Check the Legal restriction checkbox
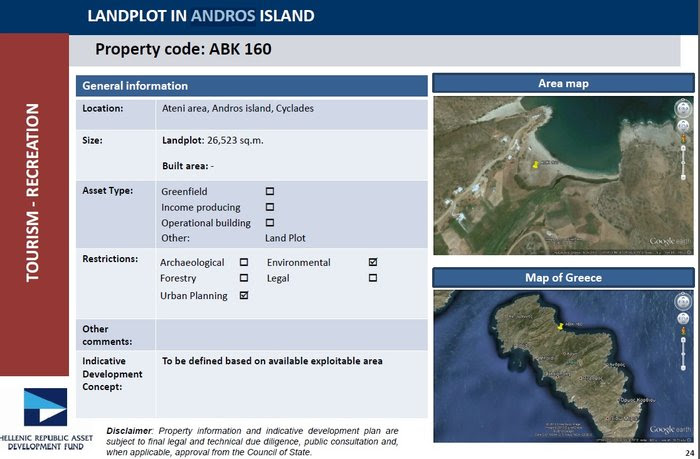The height and width of the screenshot is (459, 700). coord(373,278)
